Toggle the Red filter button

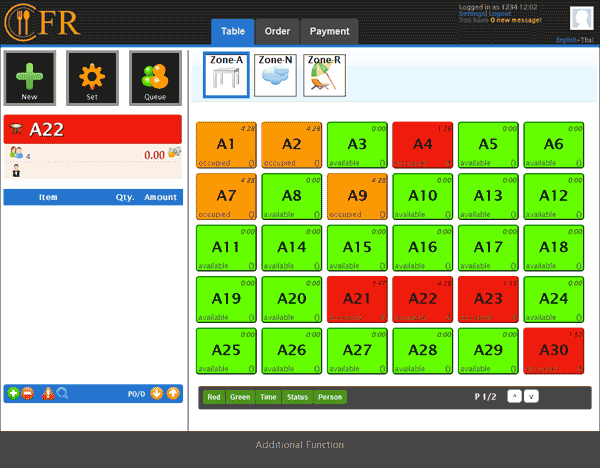click(213, 397)
